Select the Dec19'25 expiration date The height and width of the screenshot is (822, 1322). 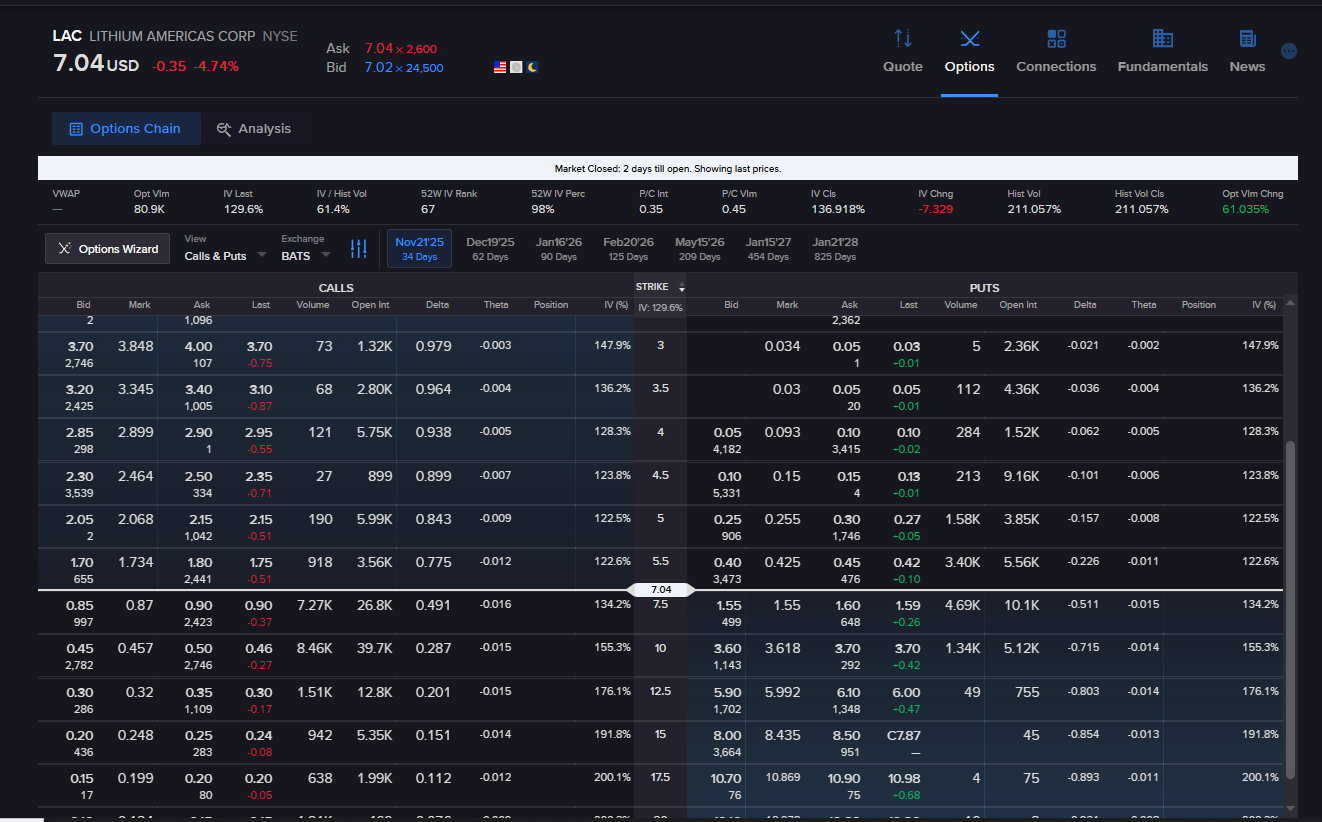[490, 249]
